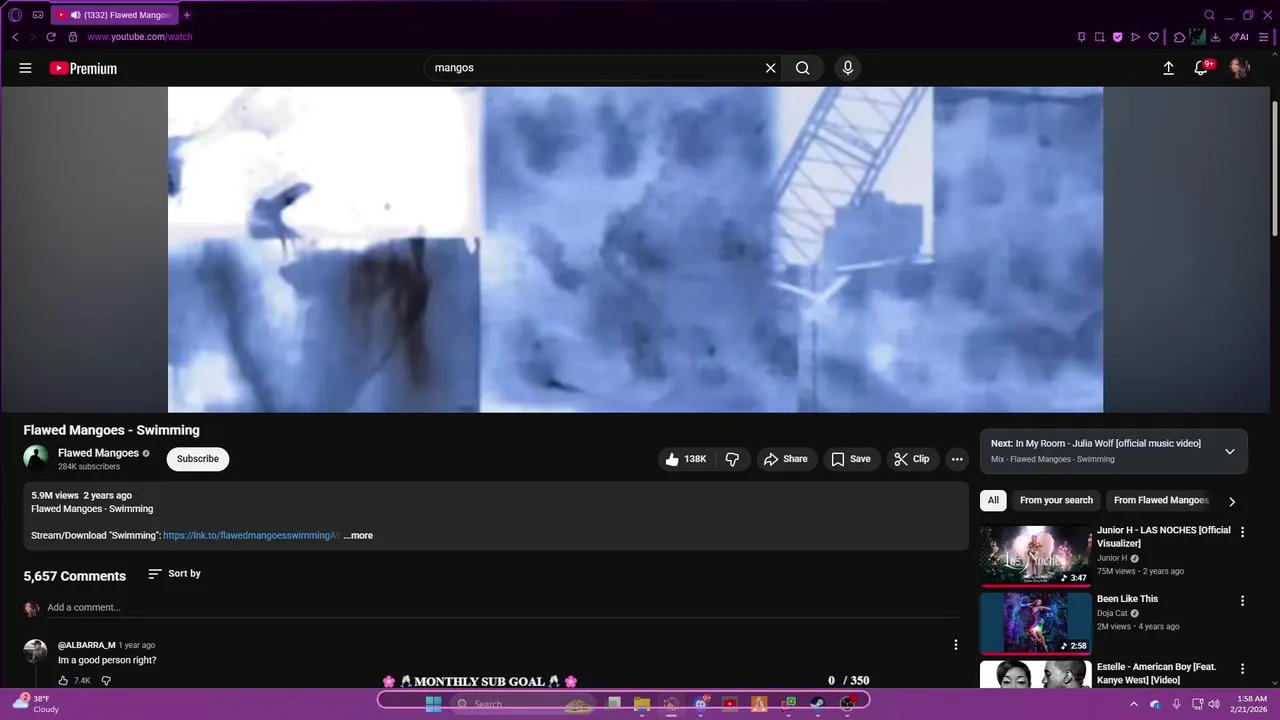
Task: Open Flawed Mangoes channel avatar
Action: pos(36,458)
